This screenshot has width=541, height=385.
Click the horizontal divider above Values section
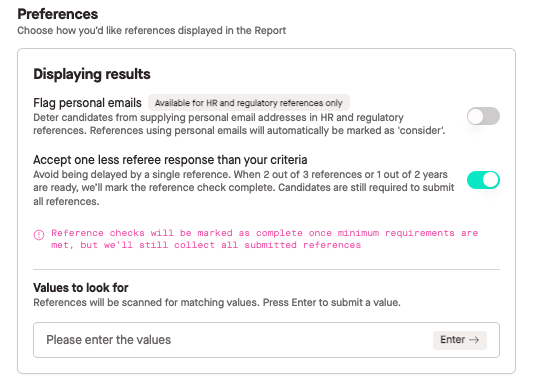click(x=266, y=269)
